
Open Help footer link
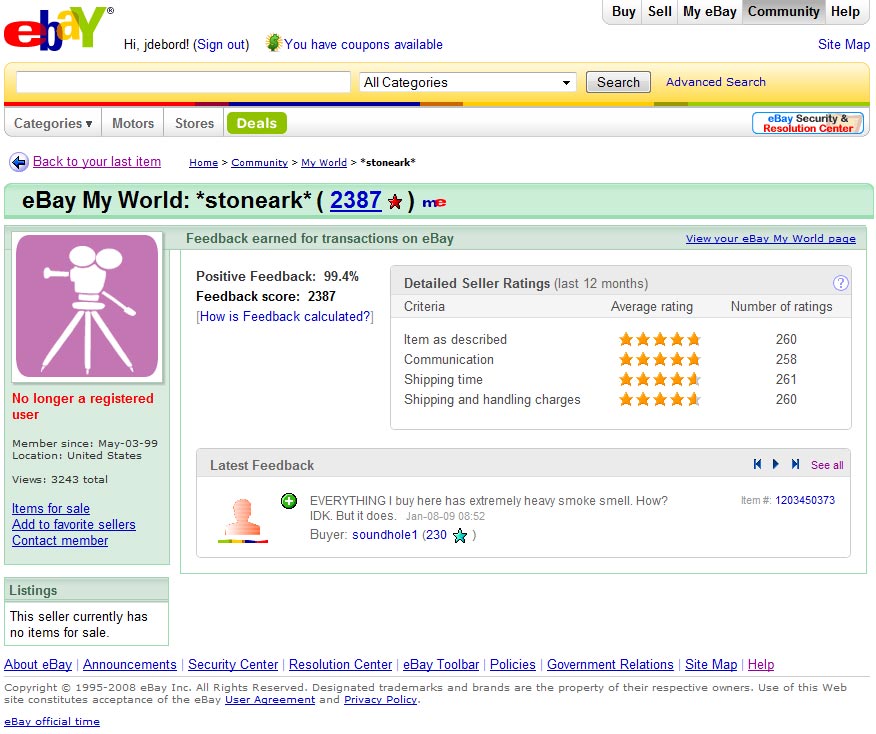pos(761,664)
